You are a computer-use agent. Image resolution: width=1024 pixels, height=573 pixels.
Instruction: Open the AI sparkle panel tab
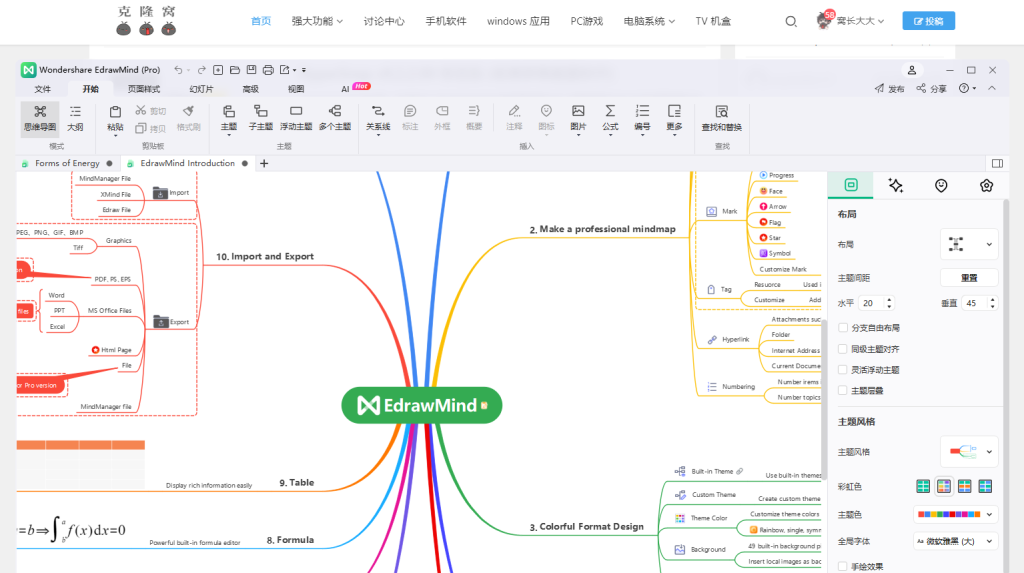[896, 186]
